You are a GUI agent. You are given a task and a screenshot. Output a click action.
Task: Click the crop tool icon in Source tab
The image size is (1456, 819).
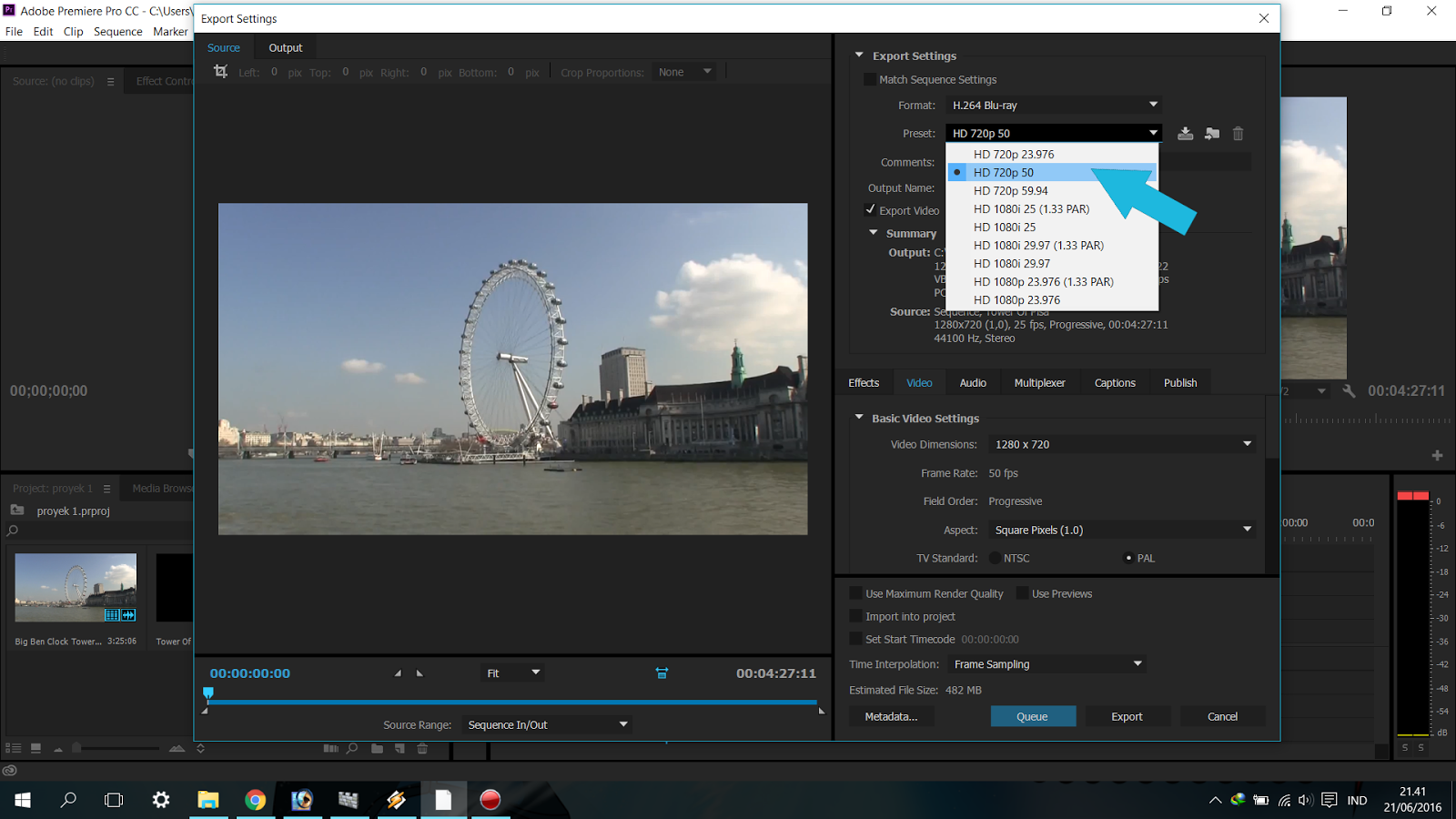click(220, 71)
